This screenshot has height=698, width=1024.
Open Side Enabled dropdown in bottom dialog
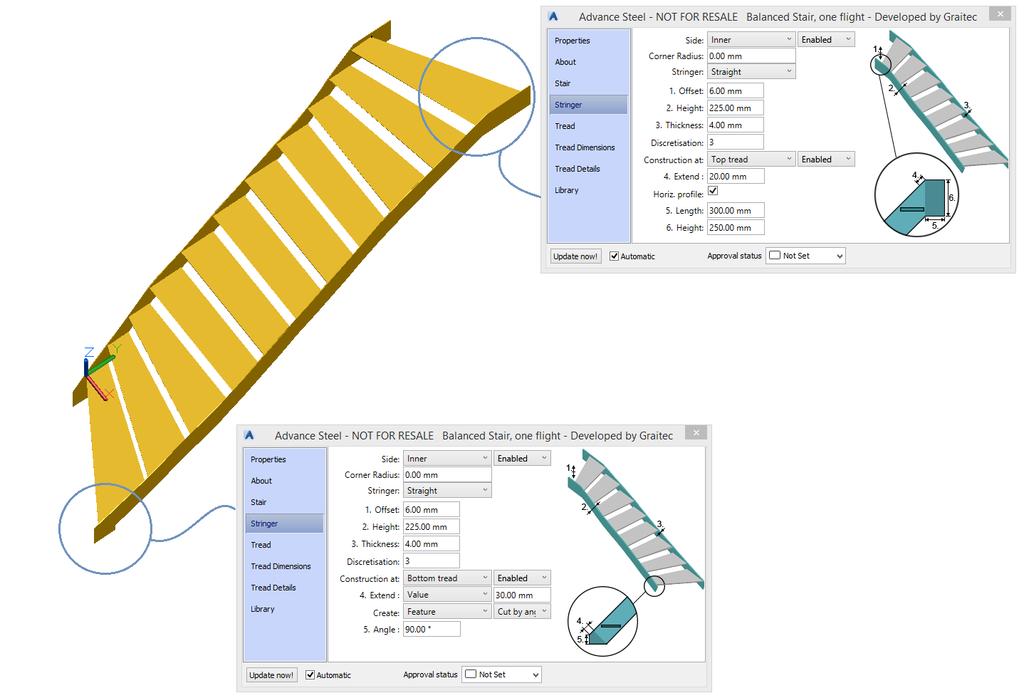[522, 459]
